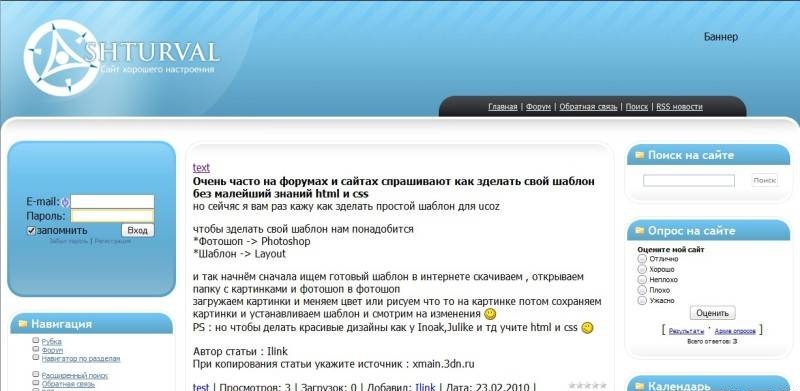Rate the article using the star rating
Screen dimensions: 800x391
[x=588, y=385]
